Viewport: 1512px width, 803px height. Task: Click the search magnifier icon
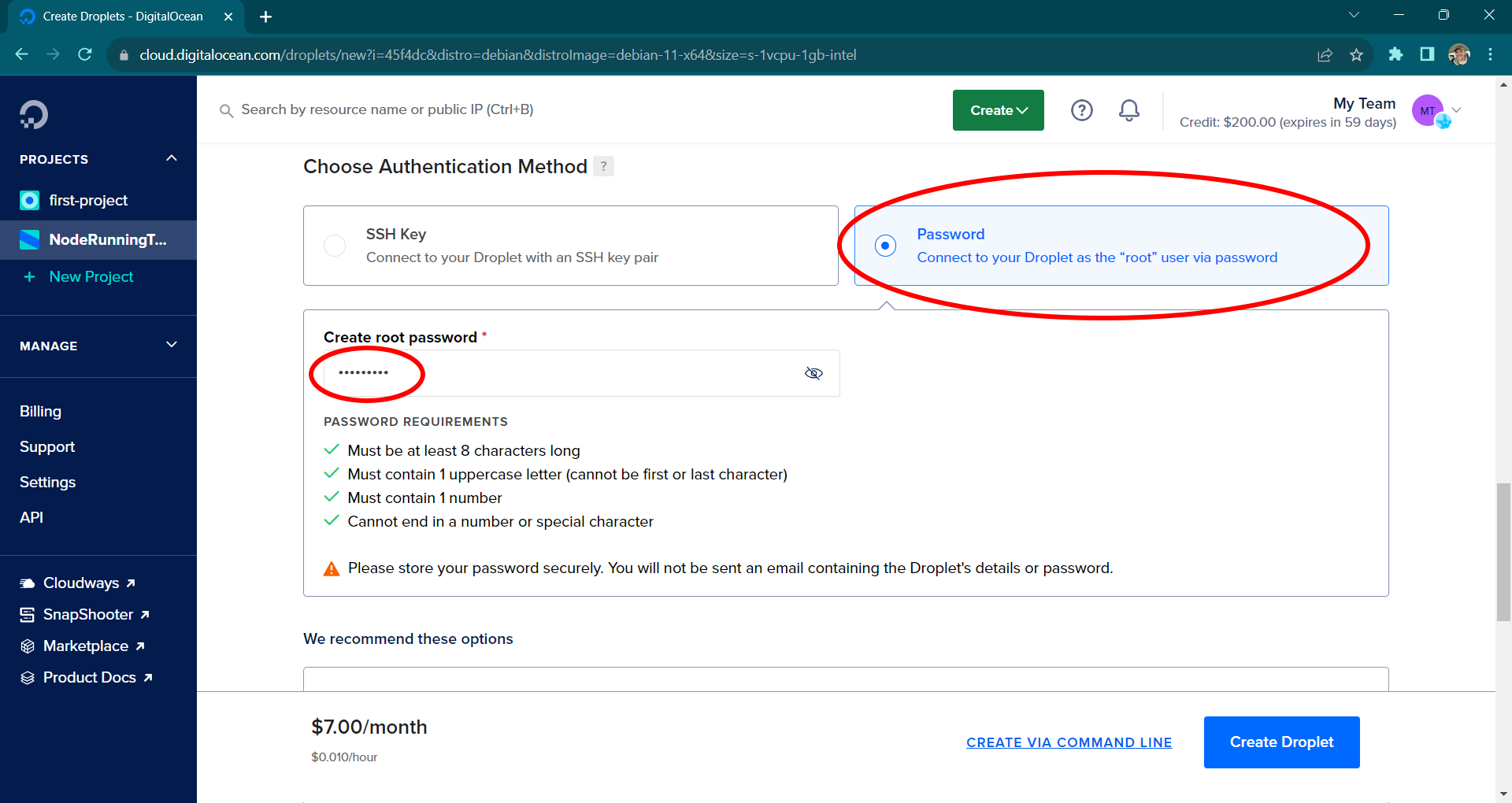click(226, 111)
